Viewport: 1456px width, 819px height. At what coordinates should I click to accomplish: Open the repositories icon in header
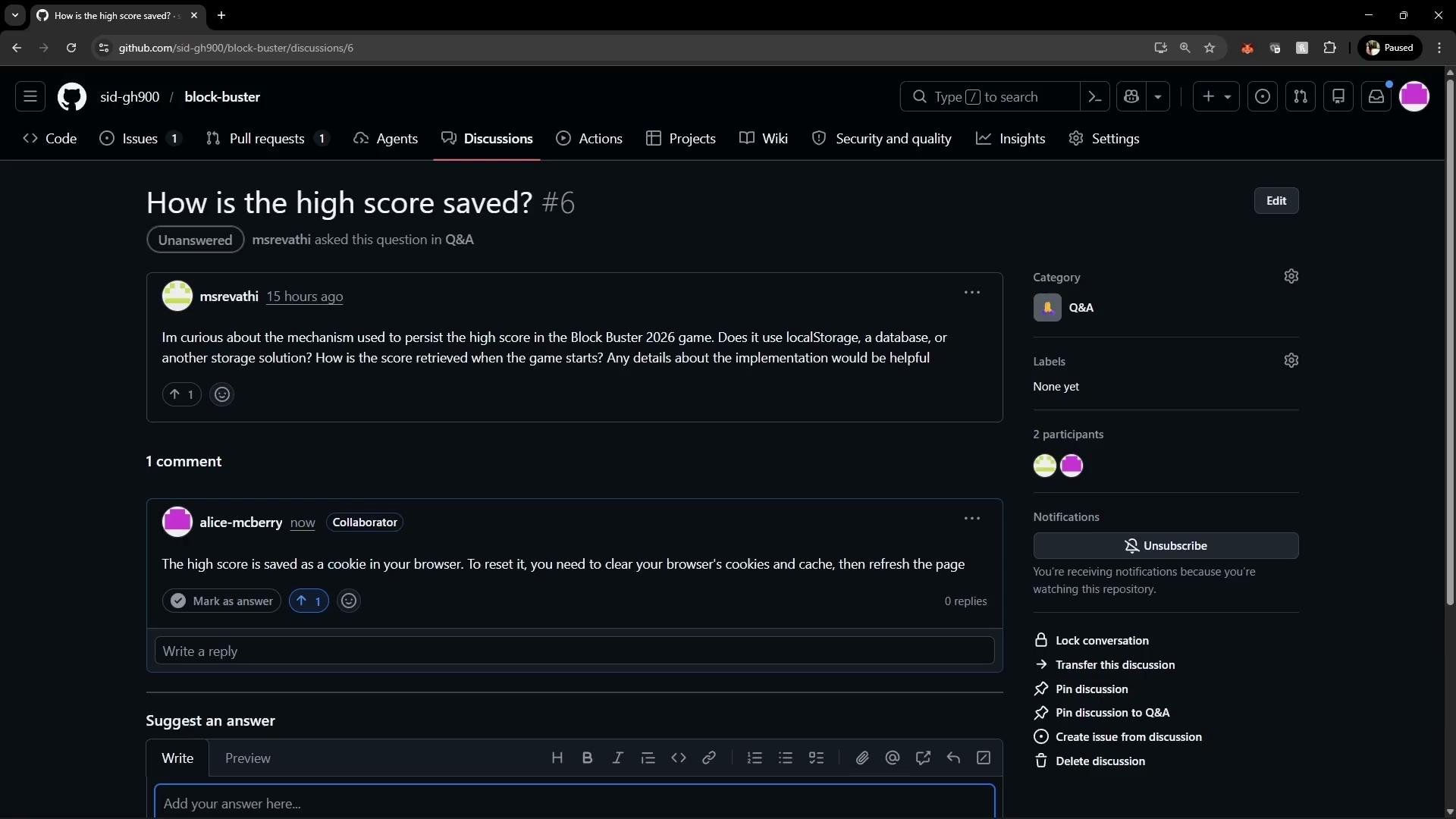tap(1338, 96)
